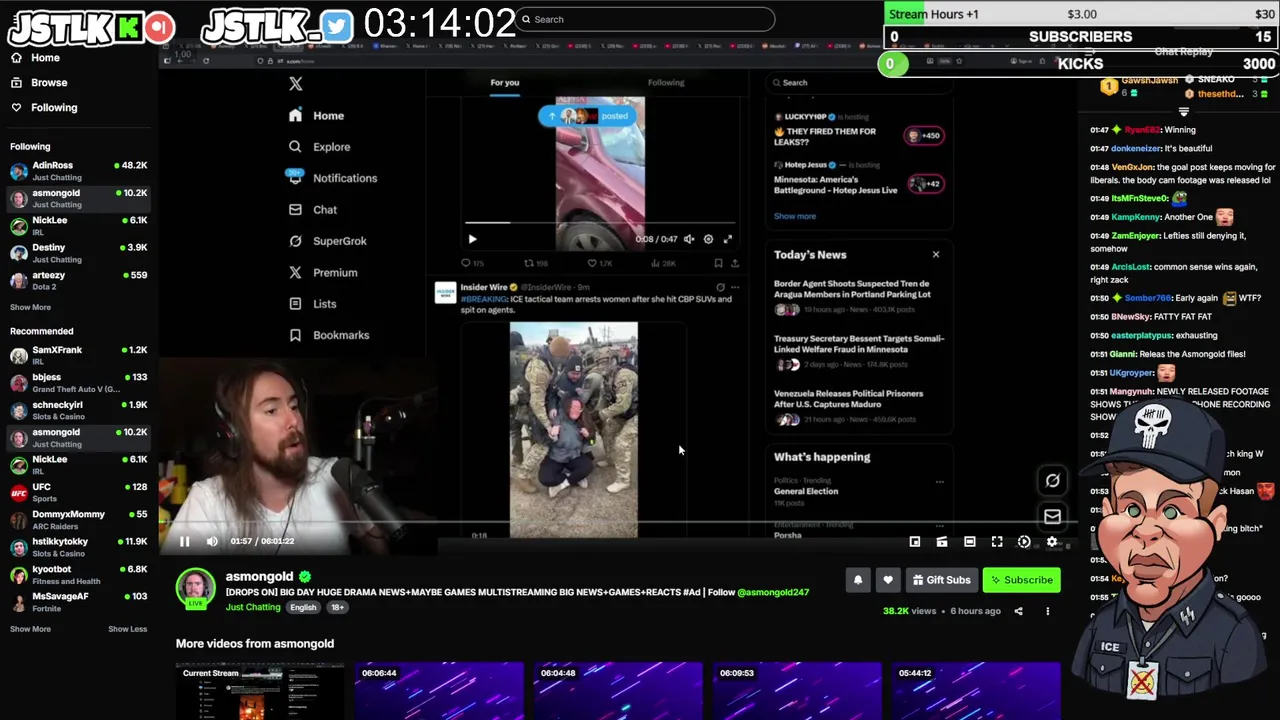This screenshot has height=720, width=1280.
Task: Select the English tag under stream title
Action: 303,607
